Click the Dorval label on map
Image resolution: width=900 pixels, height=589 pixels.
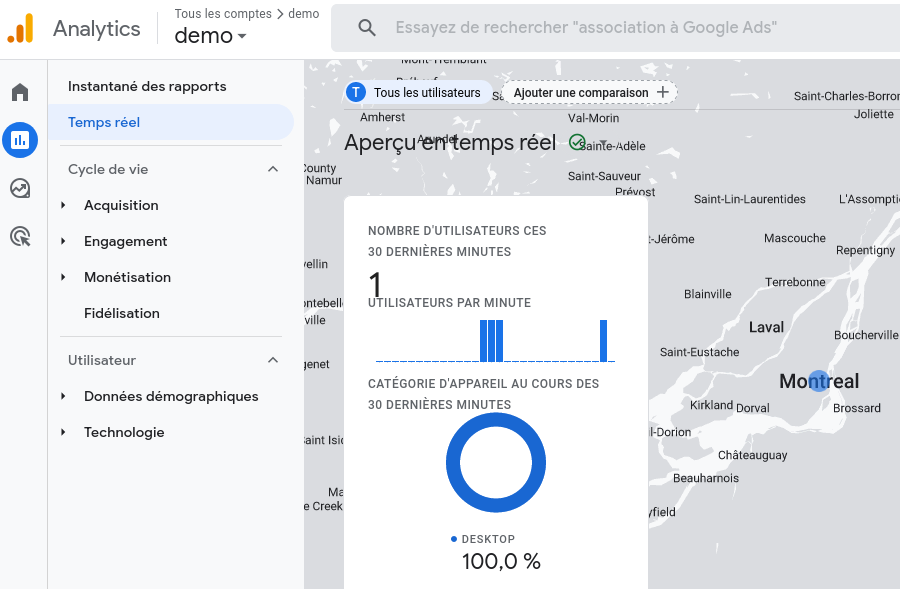click(752, 408)
